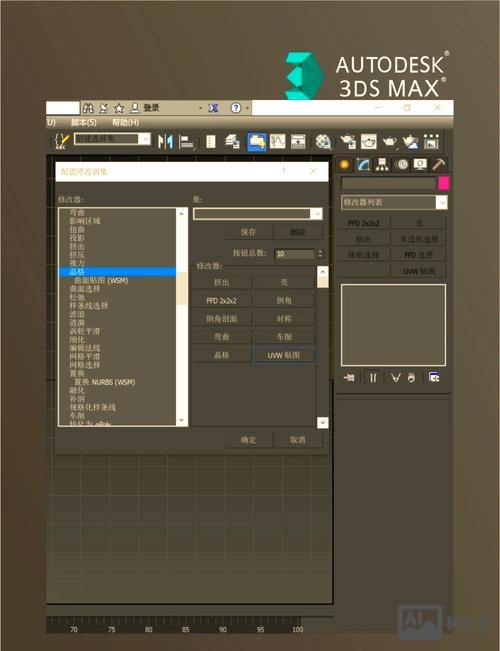The image size is (500, 651).
Task: Open Rendered Frame Window teapot icon
Action: pyautogui.click(x=368, y=142)
